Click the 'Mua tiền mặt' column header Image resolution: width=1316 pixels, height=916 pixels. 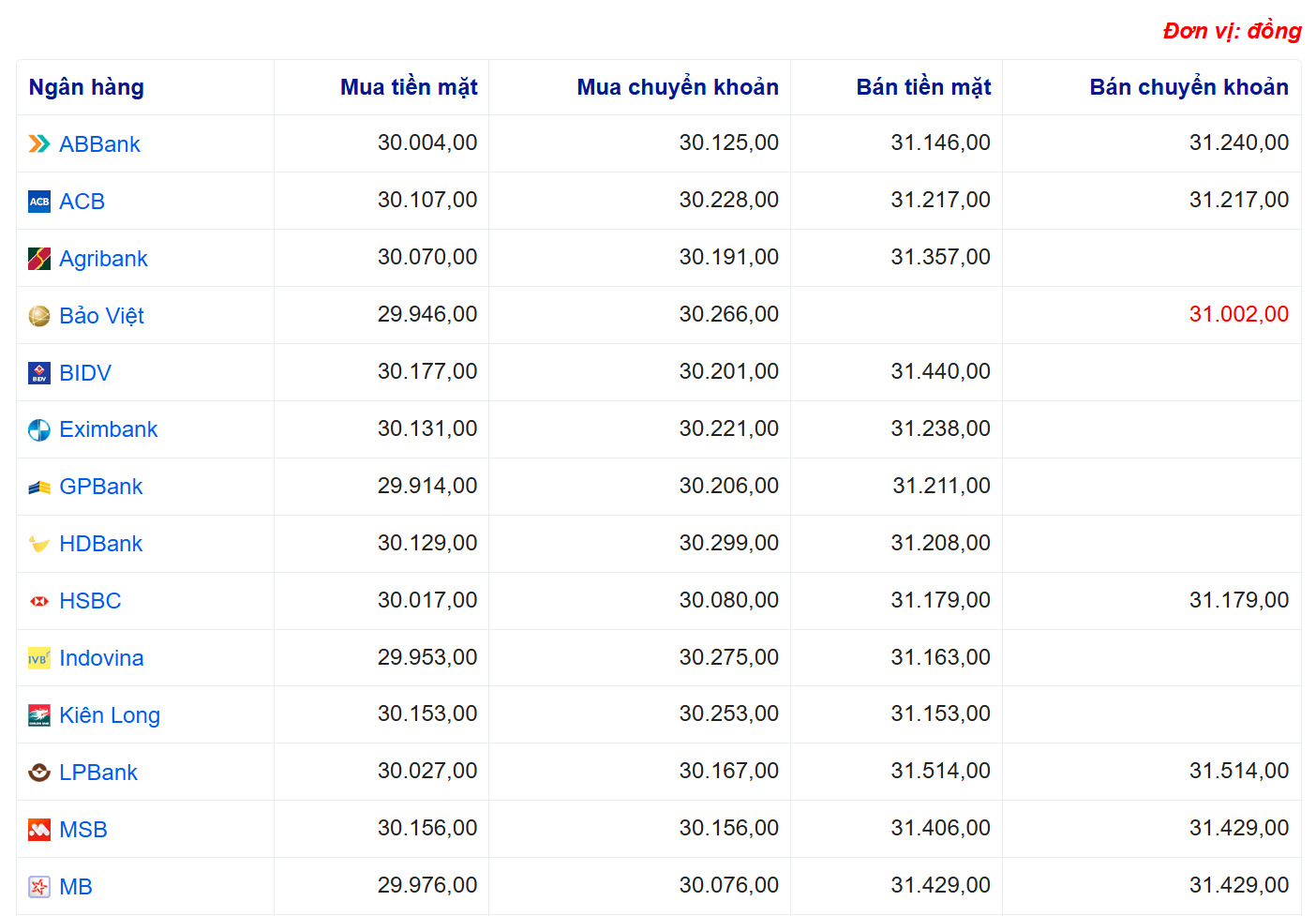point(409,87)
